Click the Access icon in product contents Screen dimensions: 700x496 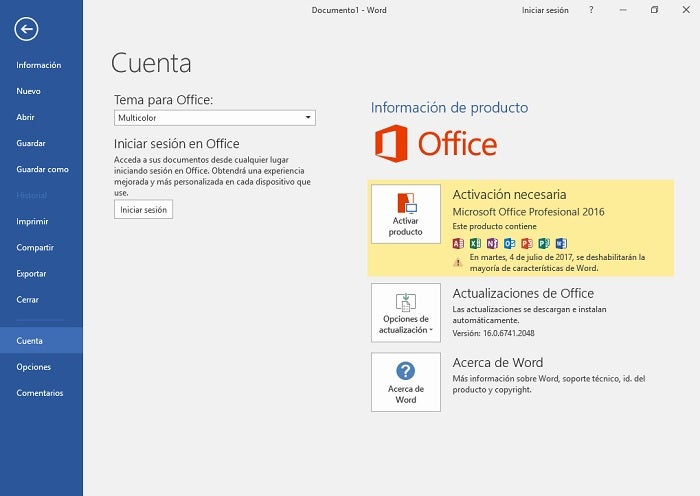pos(458,243)
